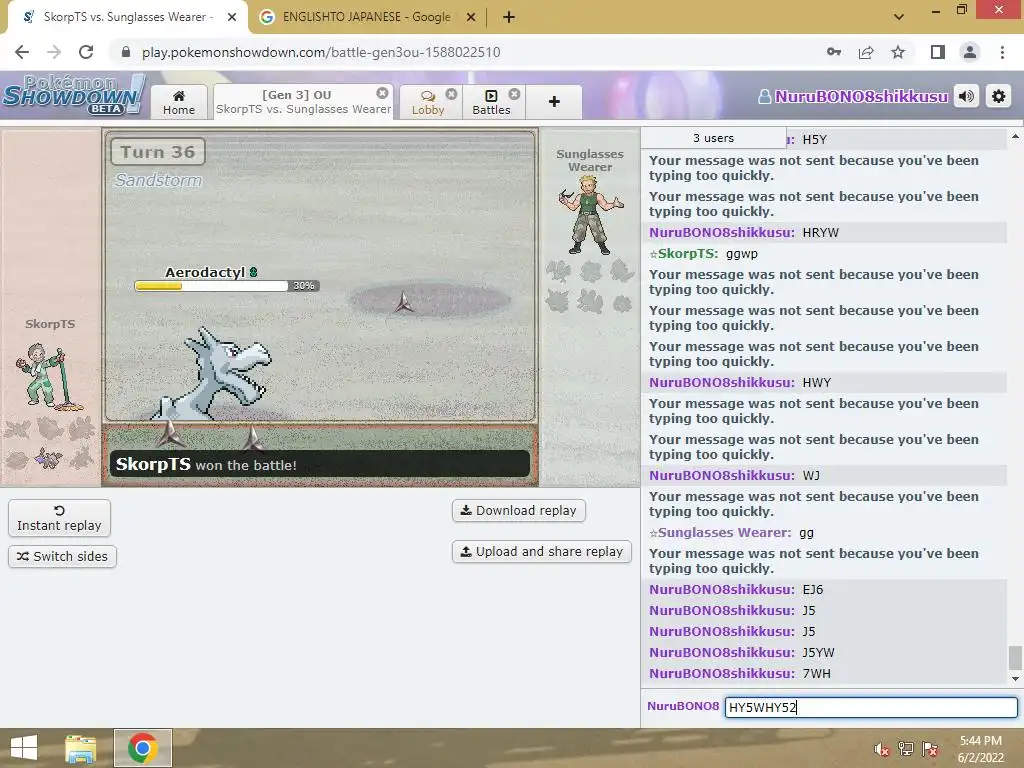
Task: Click Sandstorm weather label
Action: pyautogui.click(x=158, y=180)
